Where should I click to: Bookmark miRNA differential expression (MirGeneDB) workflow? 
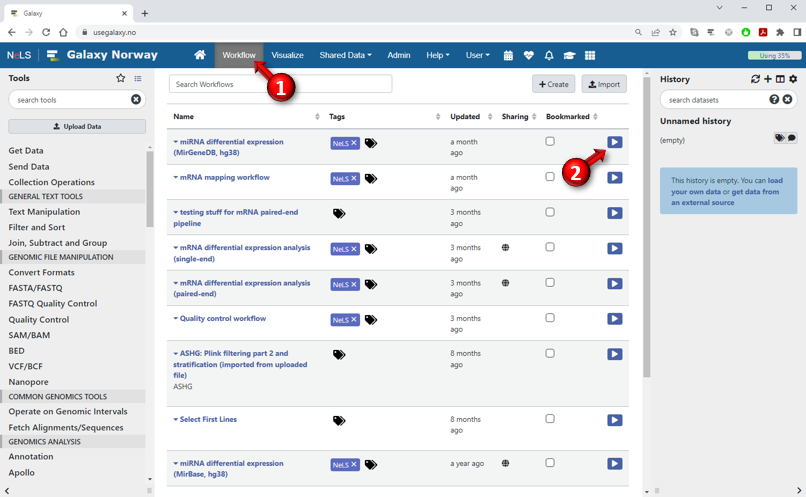pyautogui.click(x=550, y=141)
